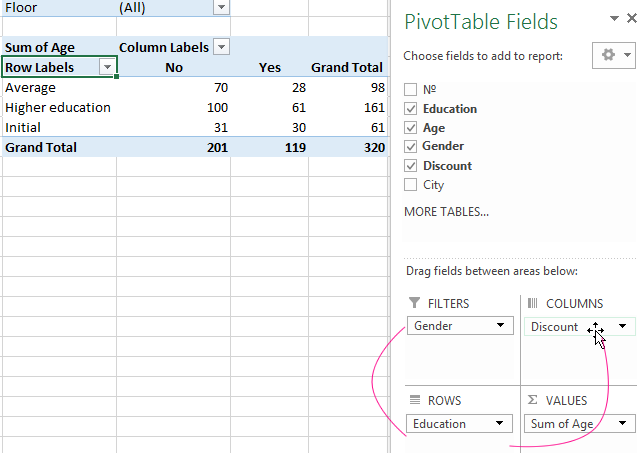
Task: Open the Row Labels filter dropdown
Action: point(107,67)
